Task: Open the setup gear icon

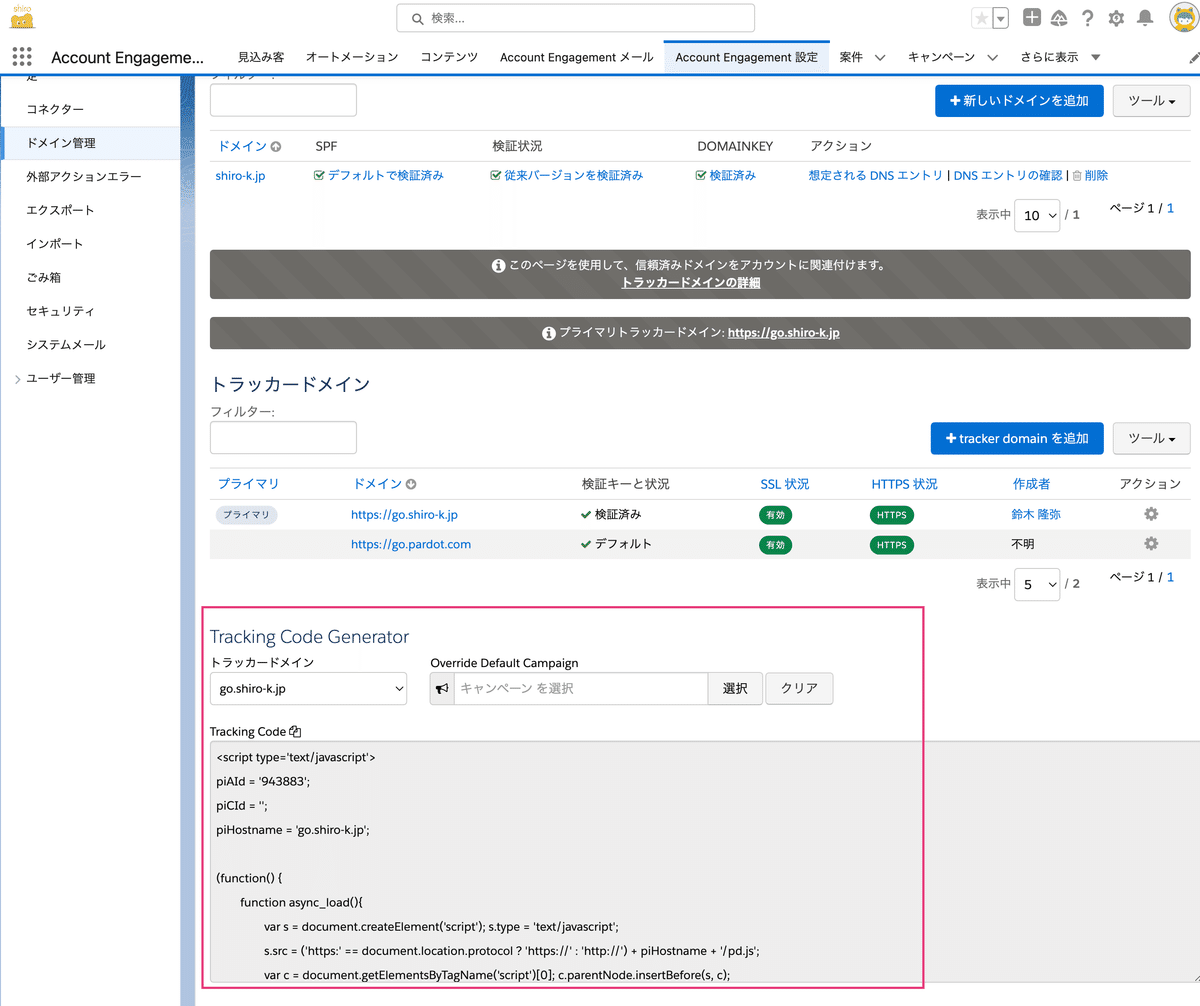Action: 1116,18
